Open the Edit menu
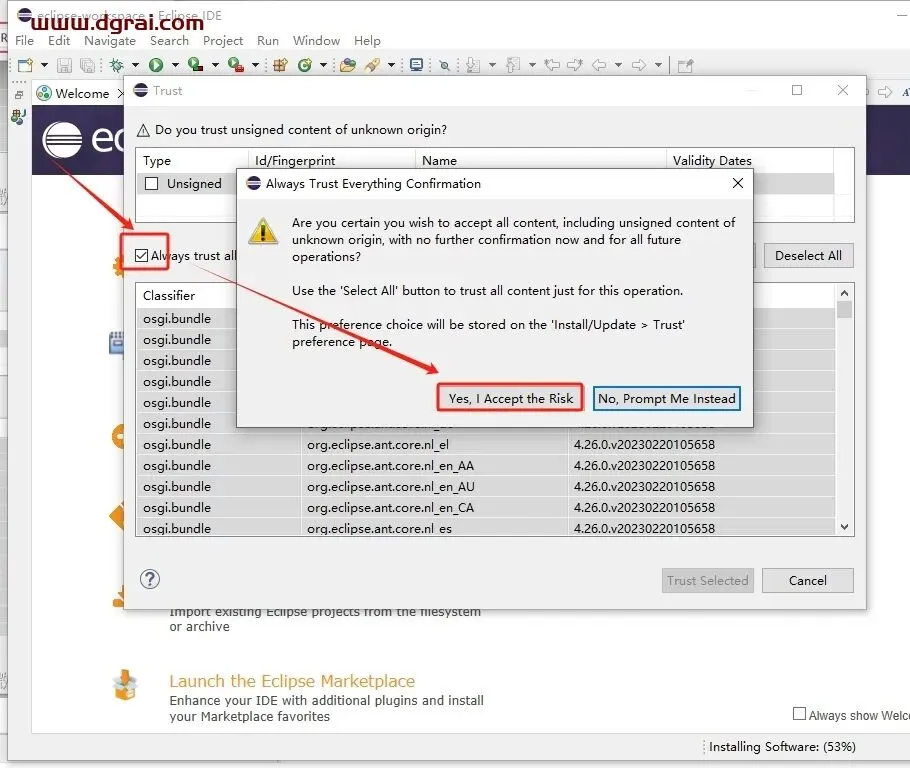The width and height of the screenshot is (910, 768). point(59,41)
